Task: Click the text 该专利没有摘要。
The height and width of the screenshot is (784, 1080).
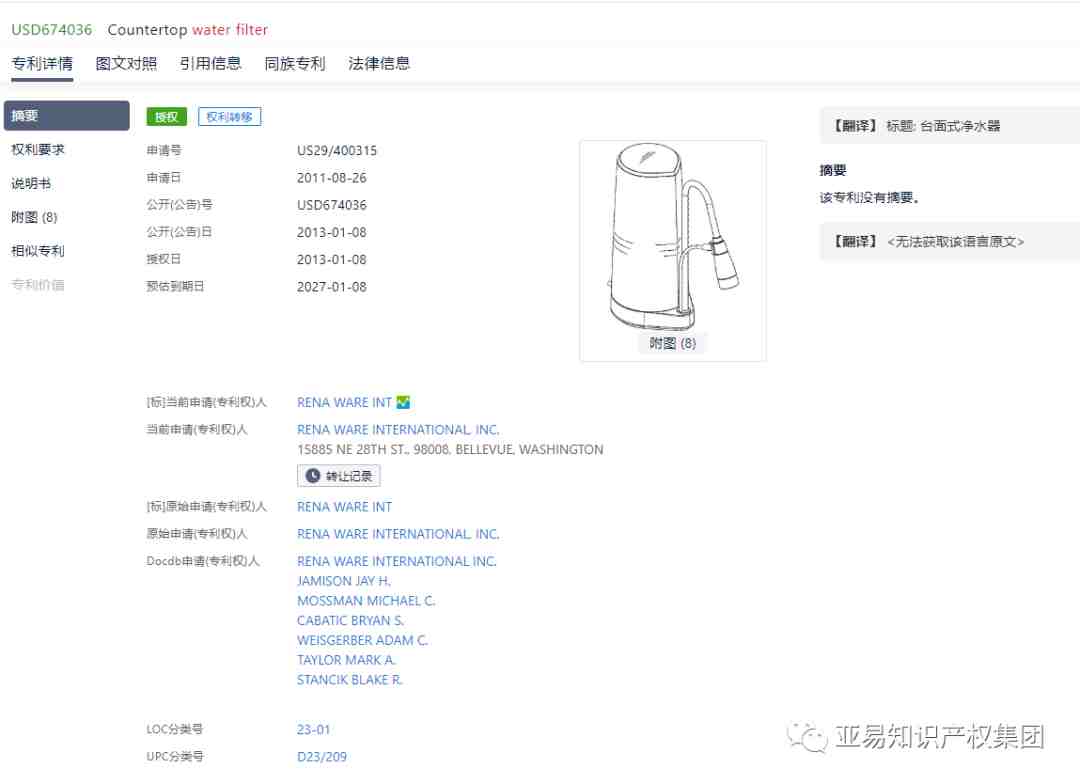Action: (869, 198)
